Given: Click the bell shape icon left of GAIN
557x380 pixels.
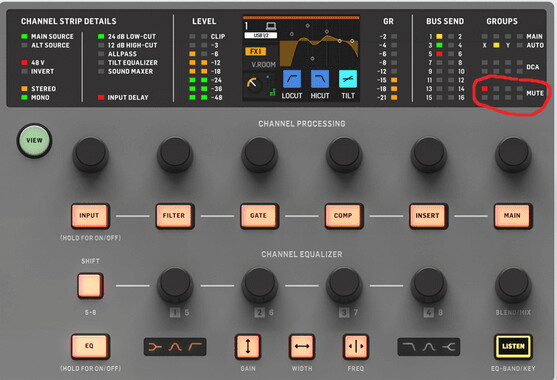Looking at the screenshot, I should tap(175, 347).
